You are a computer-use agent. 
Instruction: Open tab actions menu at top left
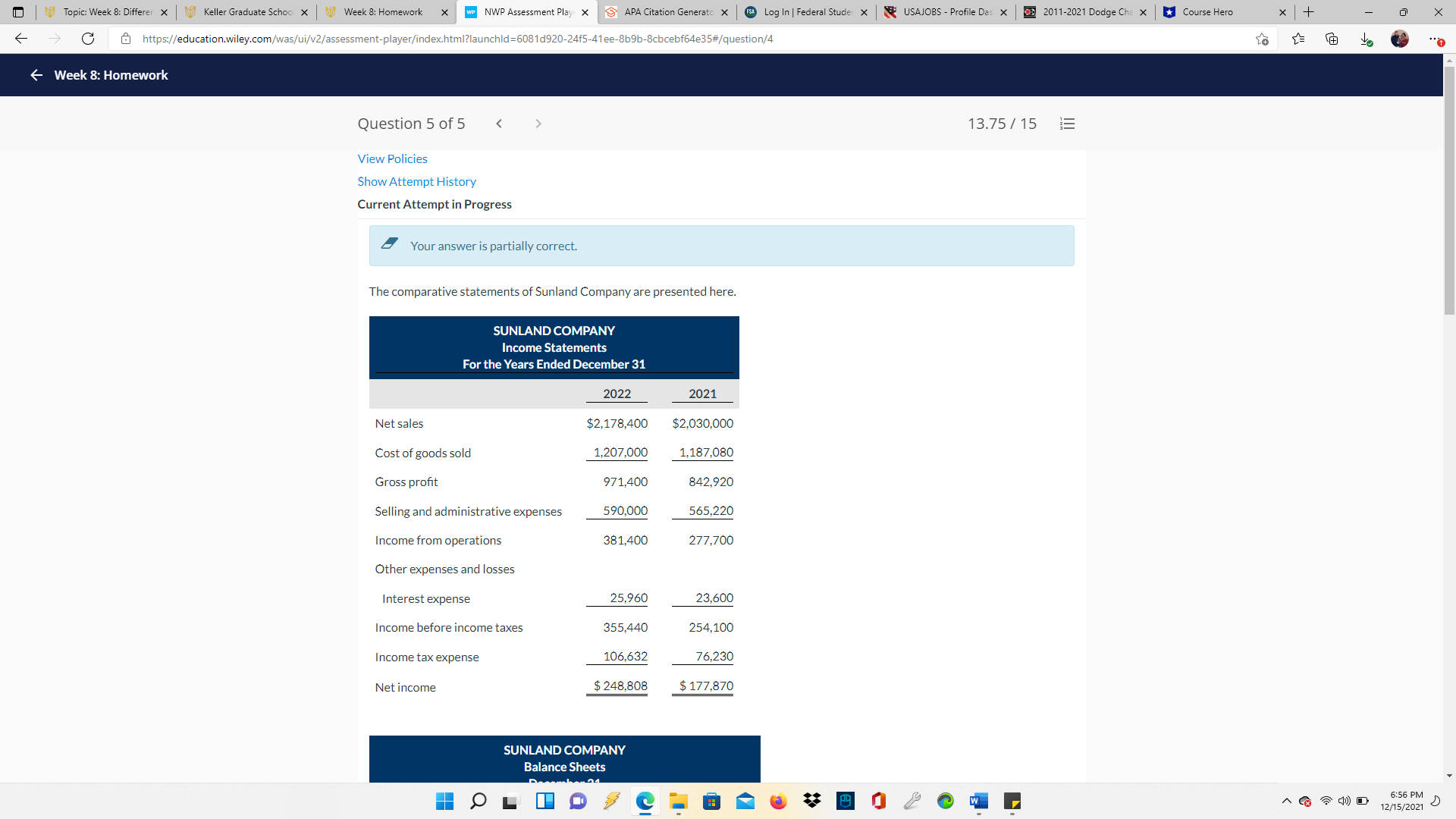point(18,12)
